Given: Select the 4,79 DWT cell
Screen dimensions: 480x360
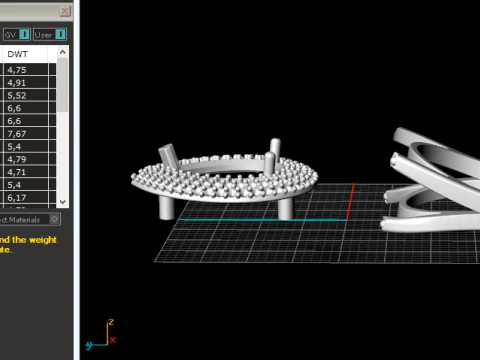Looking at the screenshot, I should (x=25, y=159).
